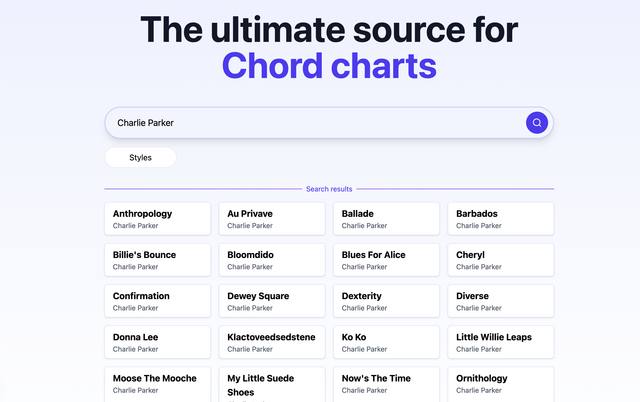Screen dimensions: 640x402
Task: Select the Ornithology song card
Action: [x=500, y=384]
